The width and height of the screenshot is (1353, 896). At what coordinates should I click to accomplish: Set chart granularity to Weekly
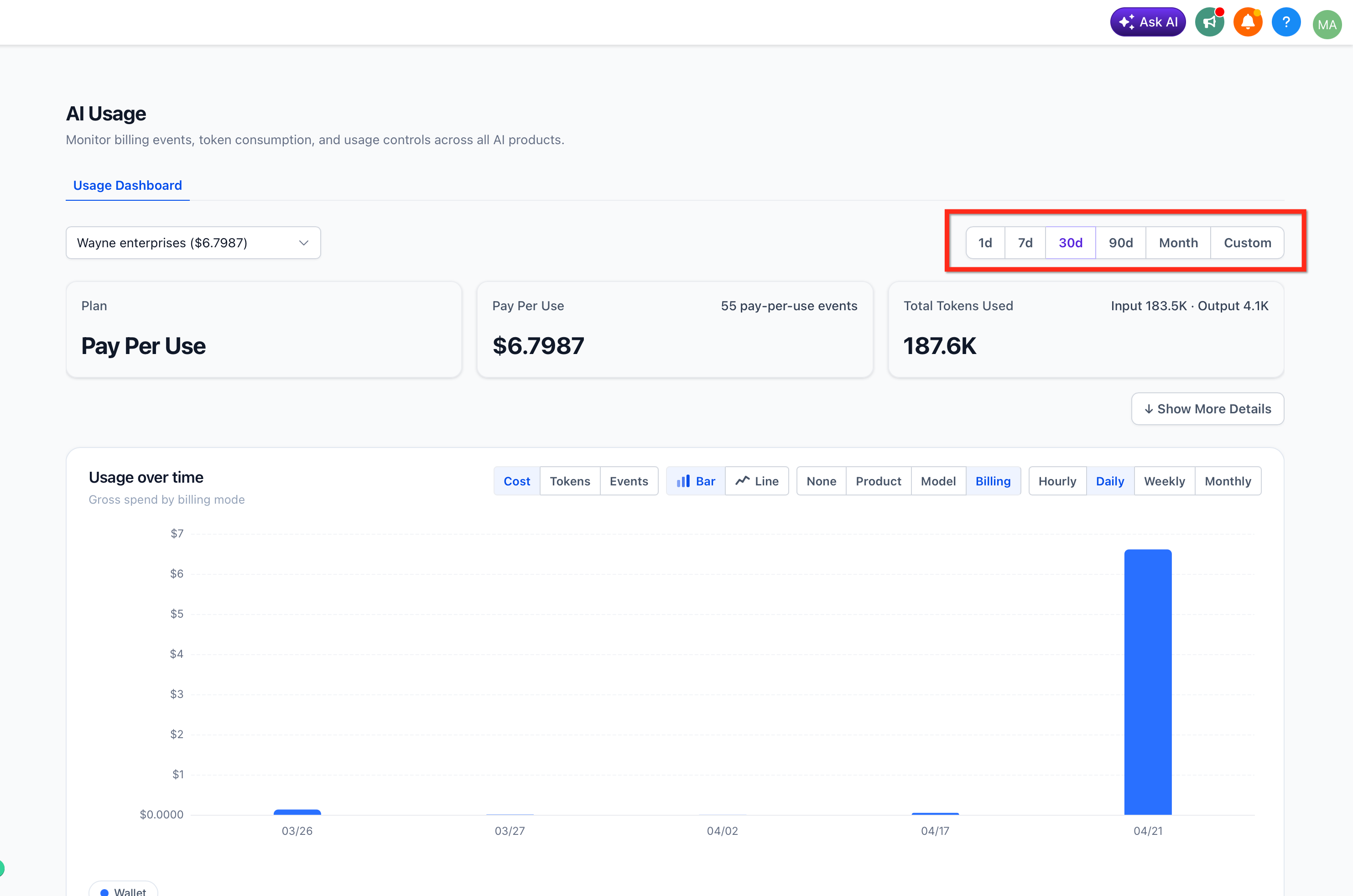click(1164, 481)
